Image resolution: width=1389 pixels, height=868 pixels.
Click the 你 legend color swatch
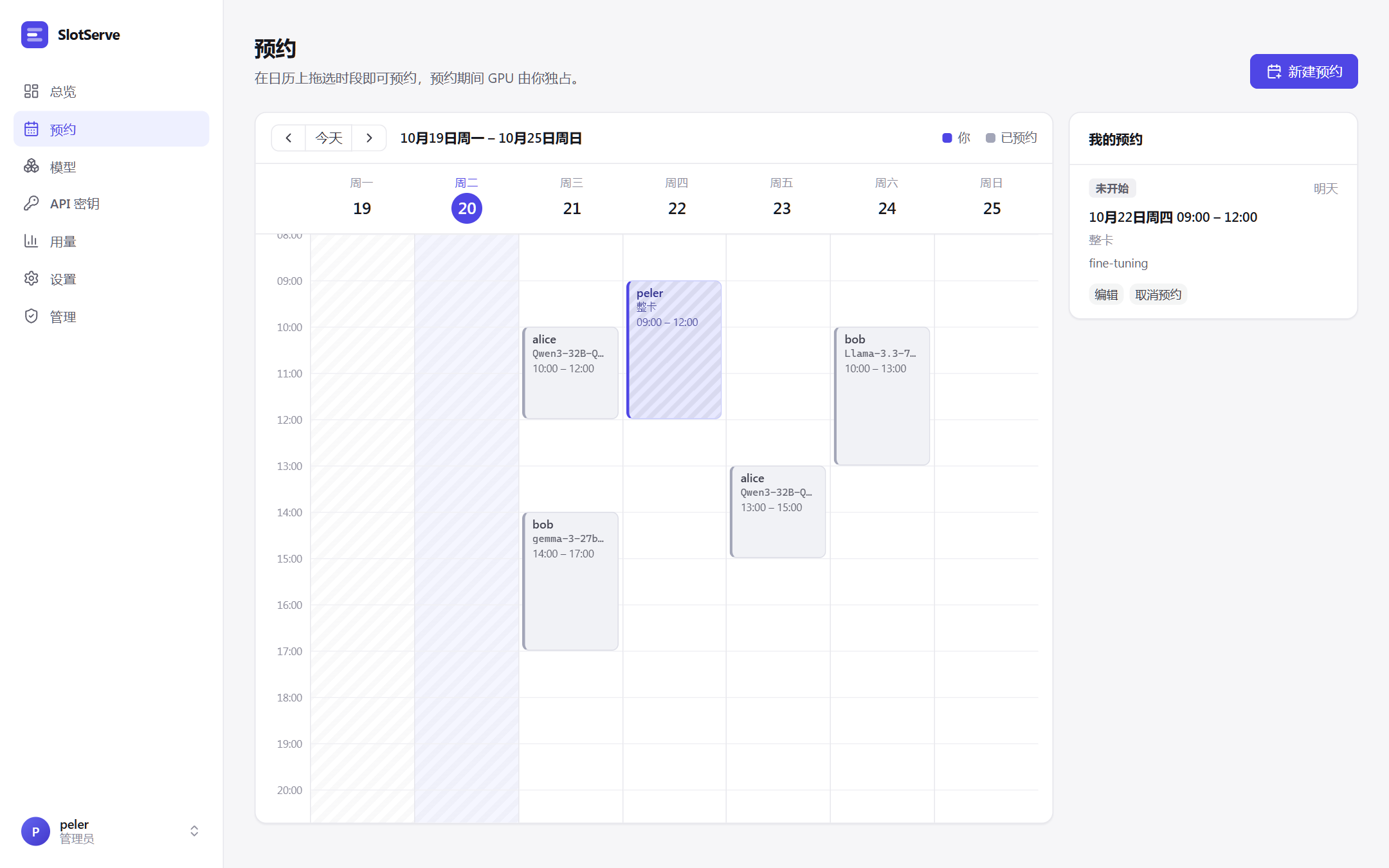tap(947, 138)
